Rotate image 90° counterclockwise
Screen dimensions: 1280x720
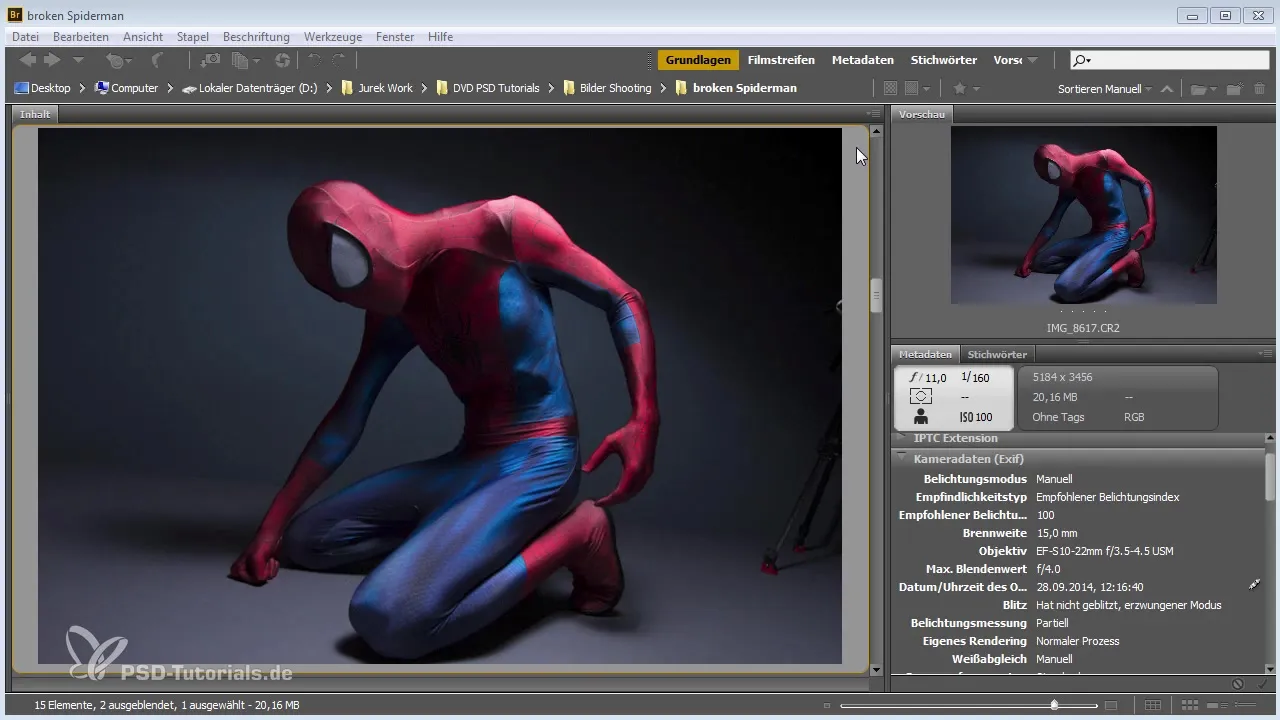[315, 61]
